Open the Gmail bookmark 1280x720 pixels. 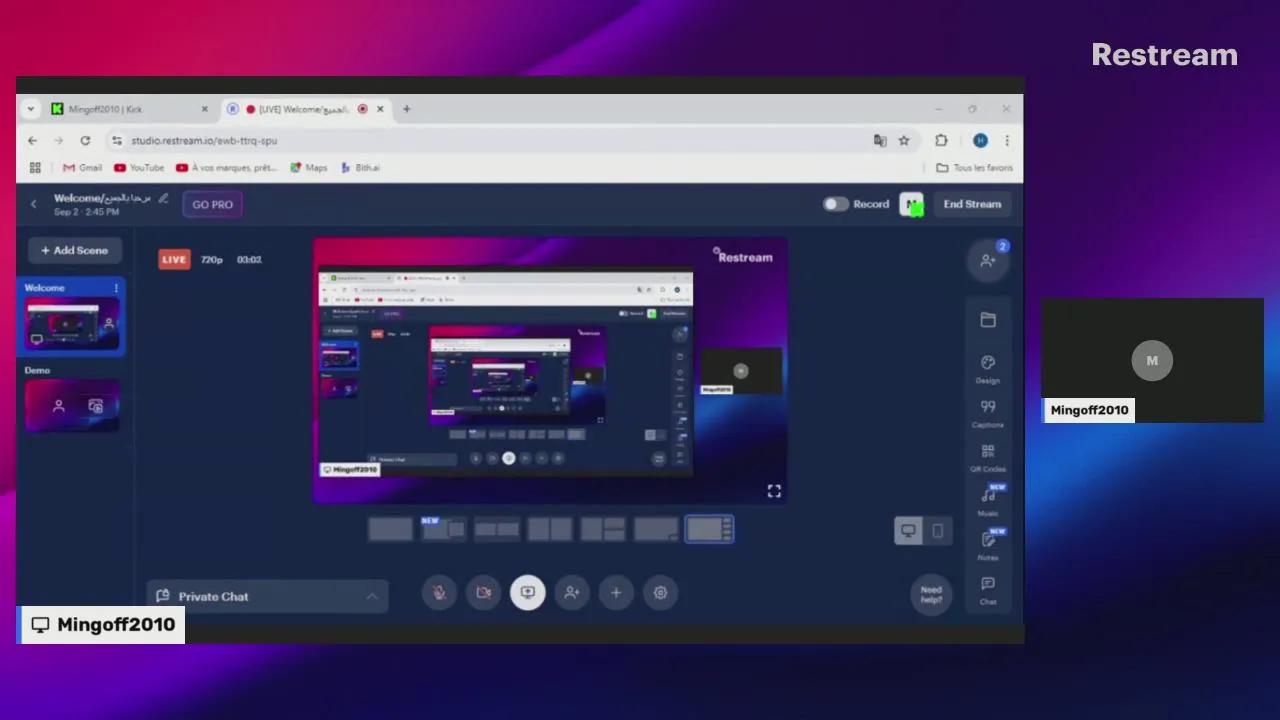pyautogui.click(x=82, y=168)
